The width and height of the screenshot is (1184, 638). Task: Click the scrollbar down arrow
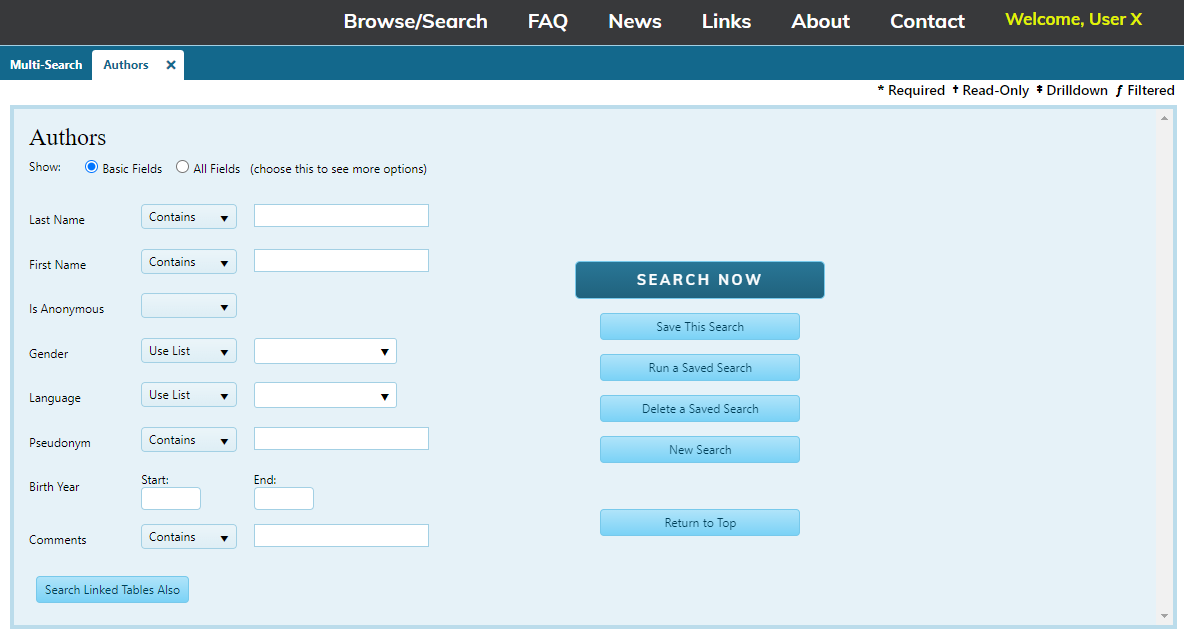[1164, 616]
